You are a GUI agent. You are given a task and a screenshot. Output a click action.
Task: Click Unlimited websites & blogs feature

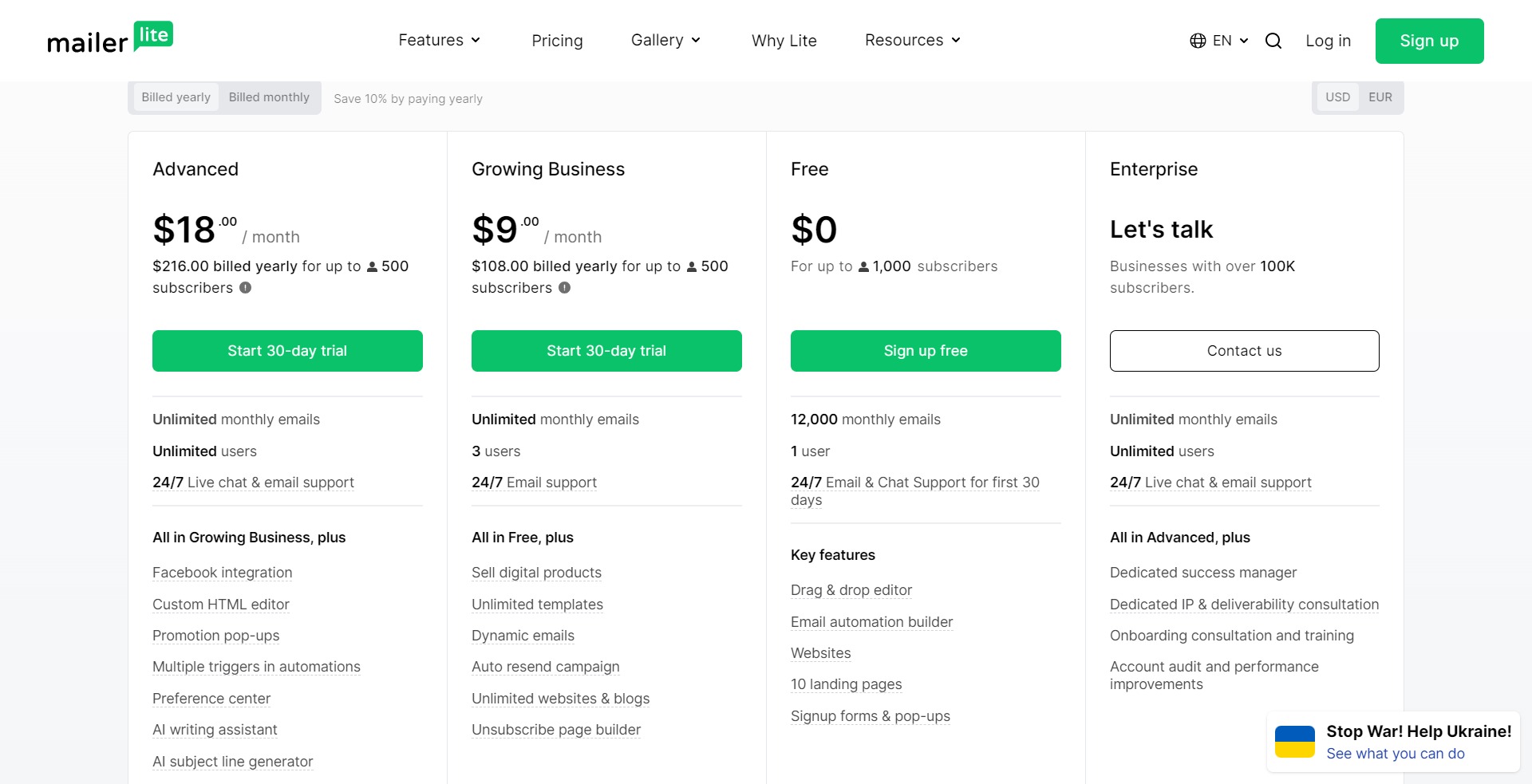560,699
